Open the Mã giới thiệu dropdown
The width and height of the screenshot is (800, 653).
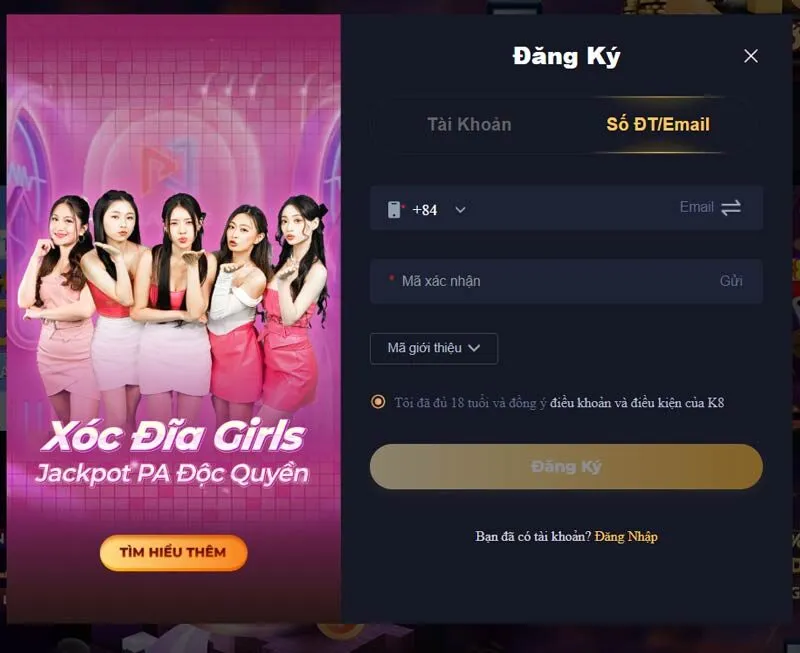click(x=434, y=348)
